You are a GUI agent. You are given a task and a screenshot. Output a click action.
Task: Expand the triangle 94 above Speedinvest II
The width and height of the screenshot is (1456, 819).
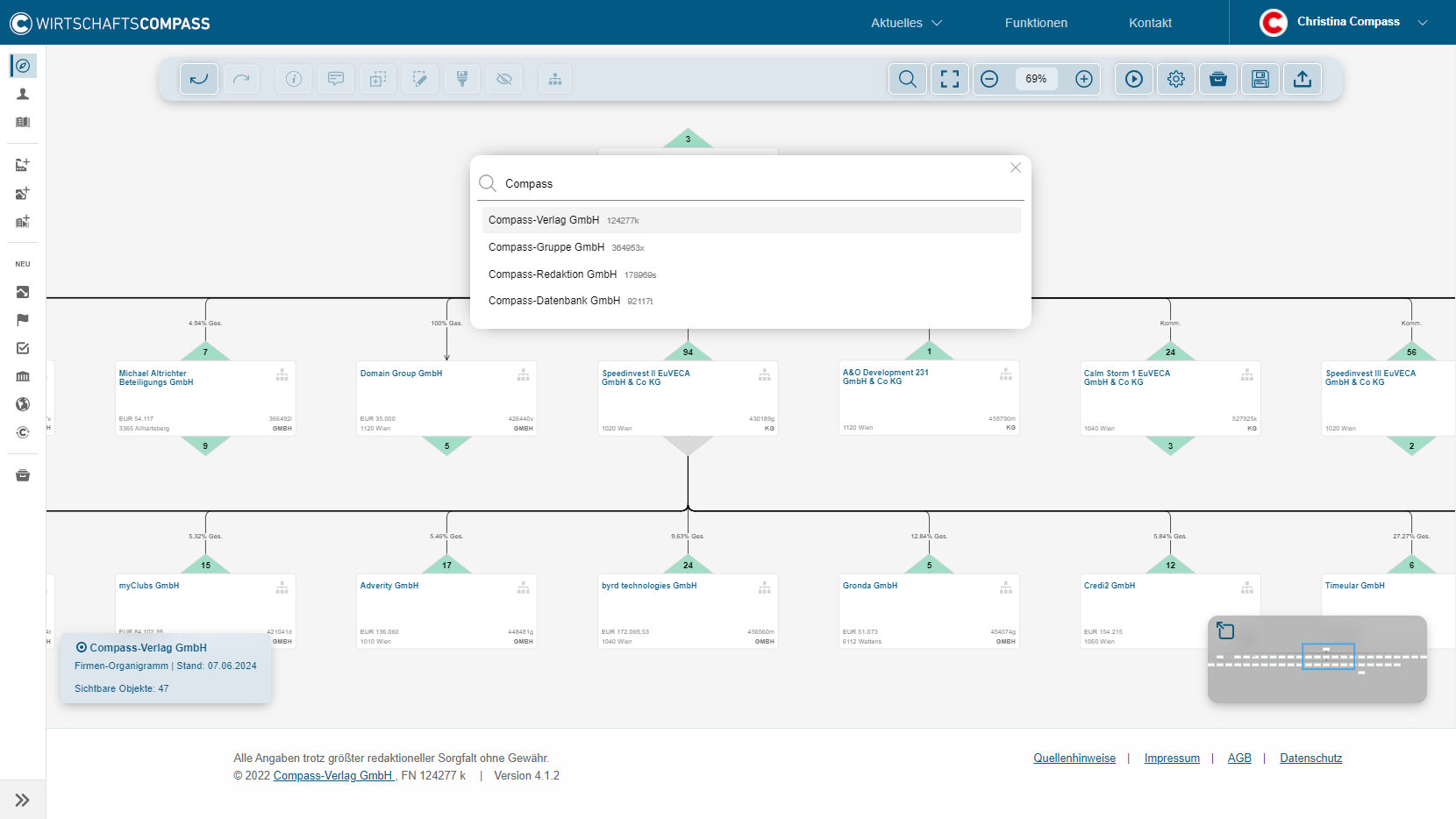(x=688, y=352)
